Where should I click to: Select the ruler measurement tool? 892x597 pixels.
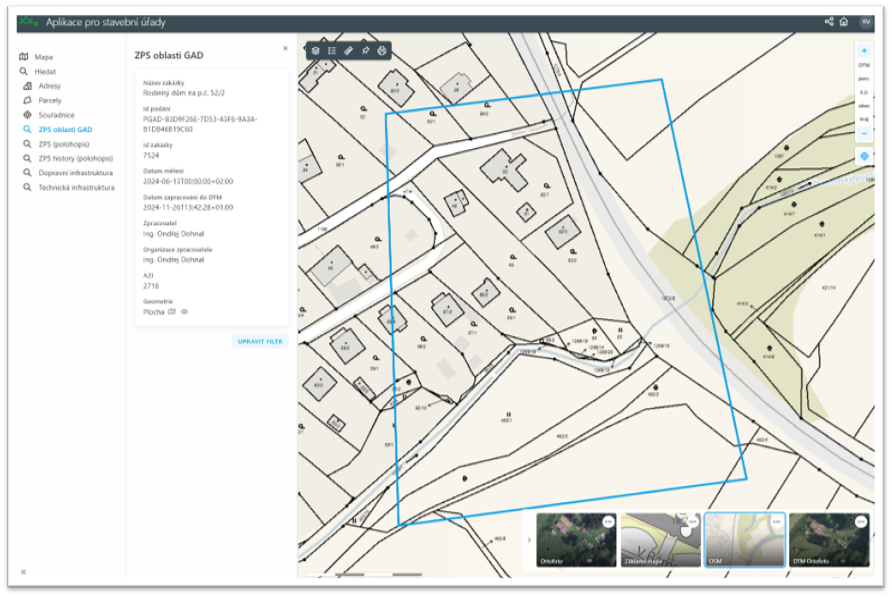point(349,51)
